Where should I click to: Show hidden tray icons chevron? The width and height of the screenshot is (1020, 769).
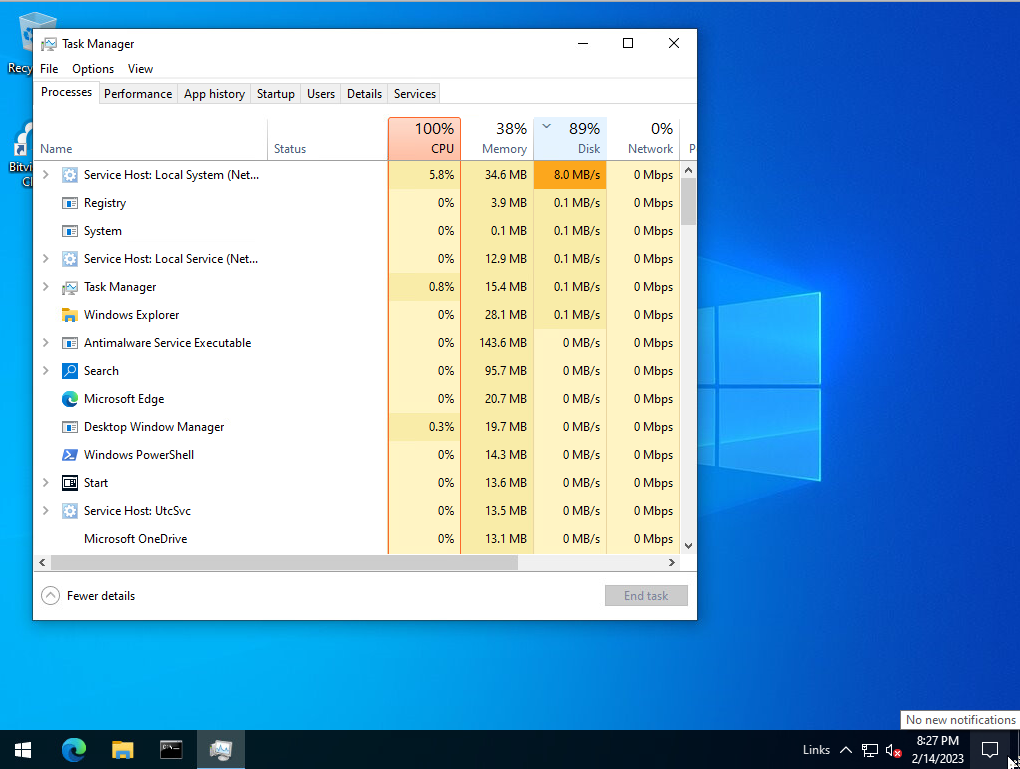tap(846, 750)
